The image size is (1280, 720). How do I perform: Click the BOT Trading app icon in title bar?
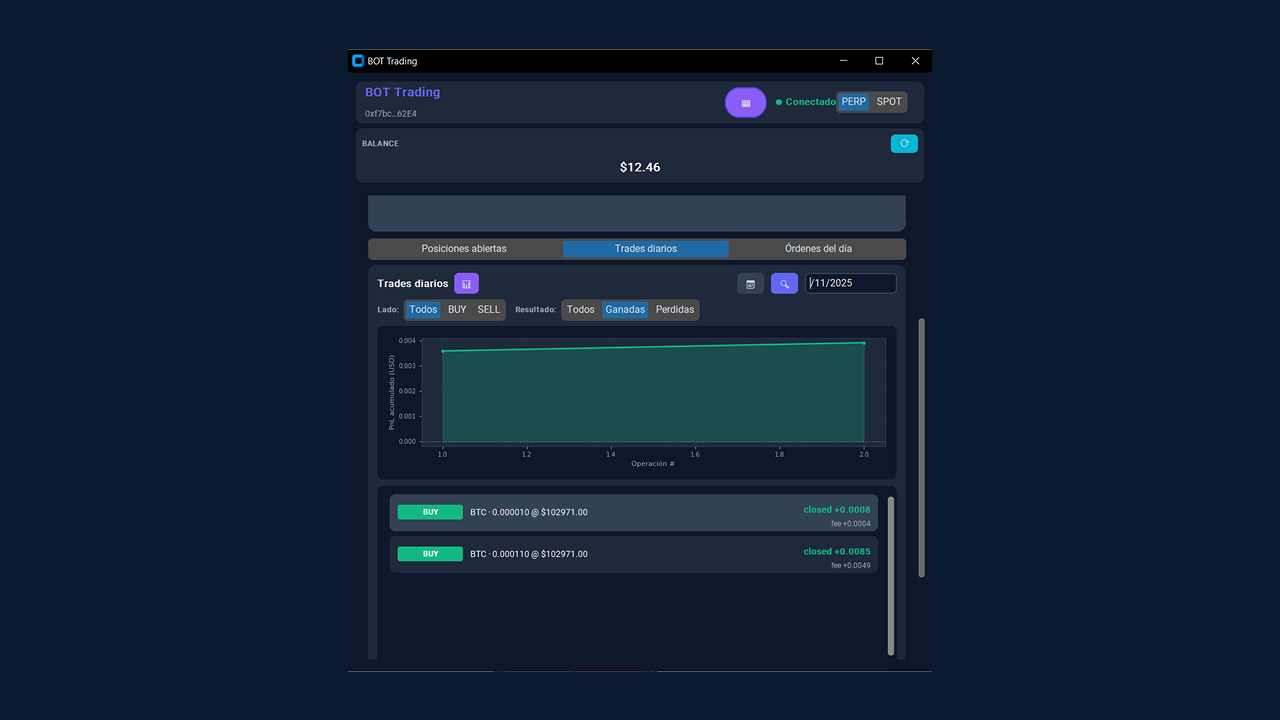[358, 61]
